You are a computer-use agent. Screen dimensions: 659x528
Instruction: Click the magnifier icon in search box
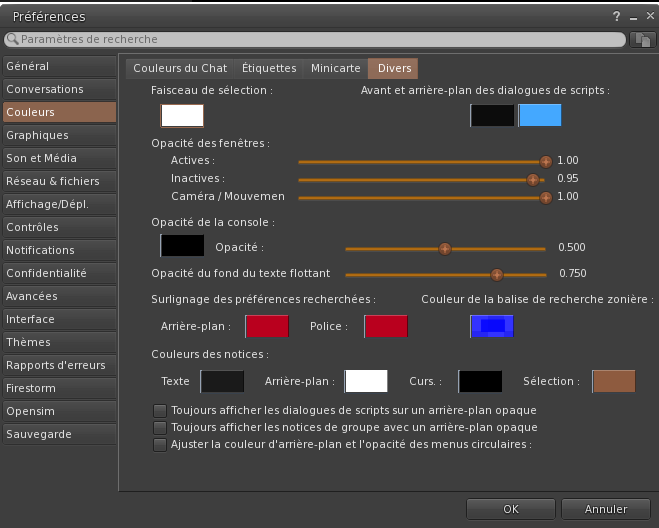pyautogui.click(x=13, y=39)
